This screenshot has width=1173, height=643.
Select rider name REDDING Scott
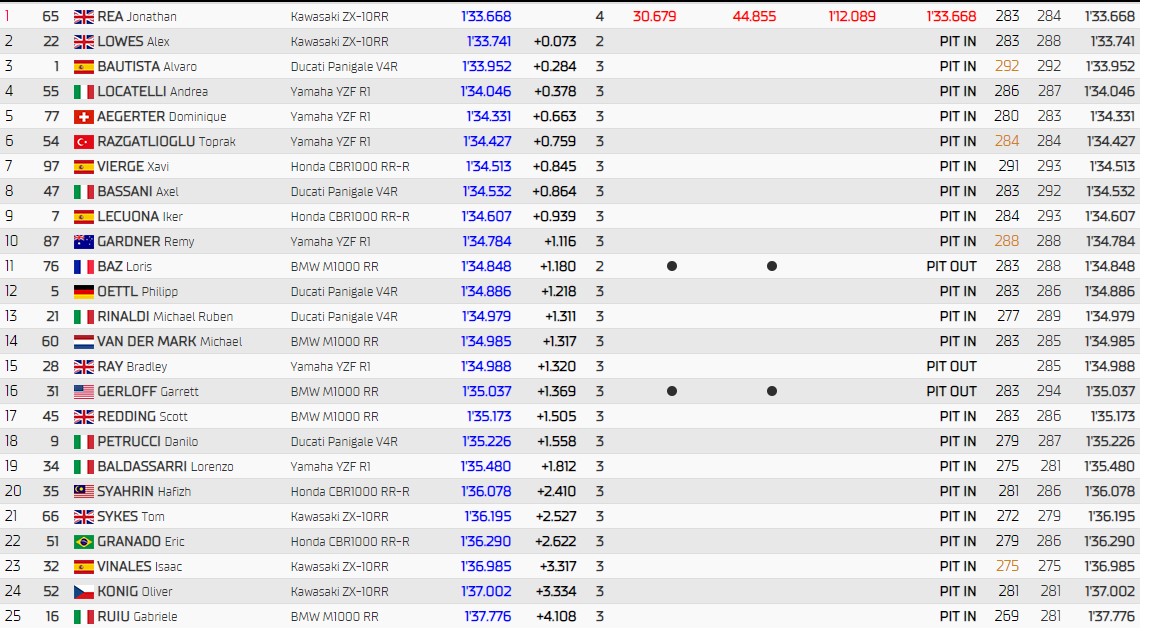coord(143,416)
